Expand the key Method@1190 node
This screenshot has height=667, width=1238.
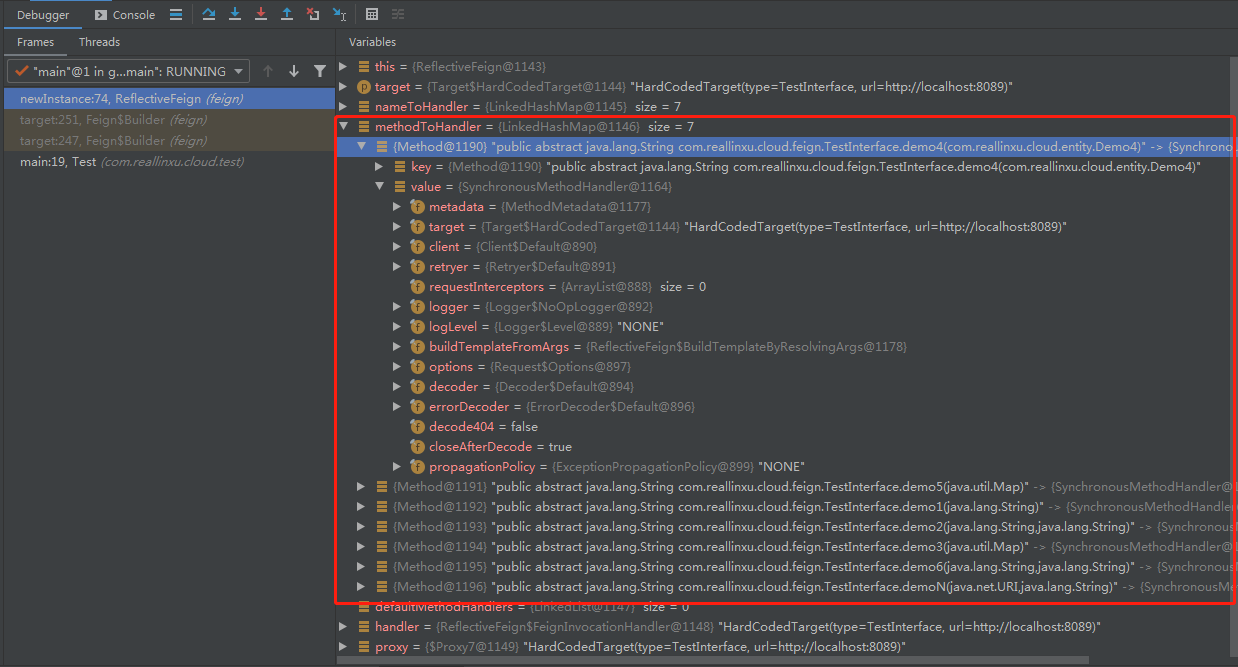379,167
